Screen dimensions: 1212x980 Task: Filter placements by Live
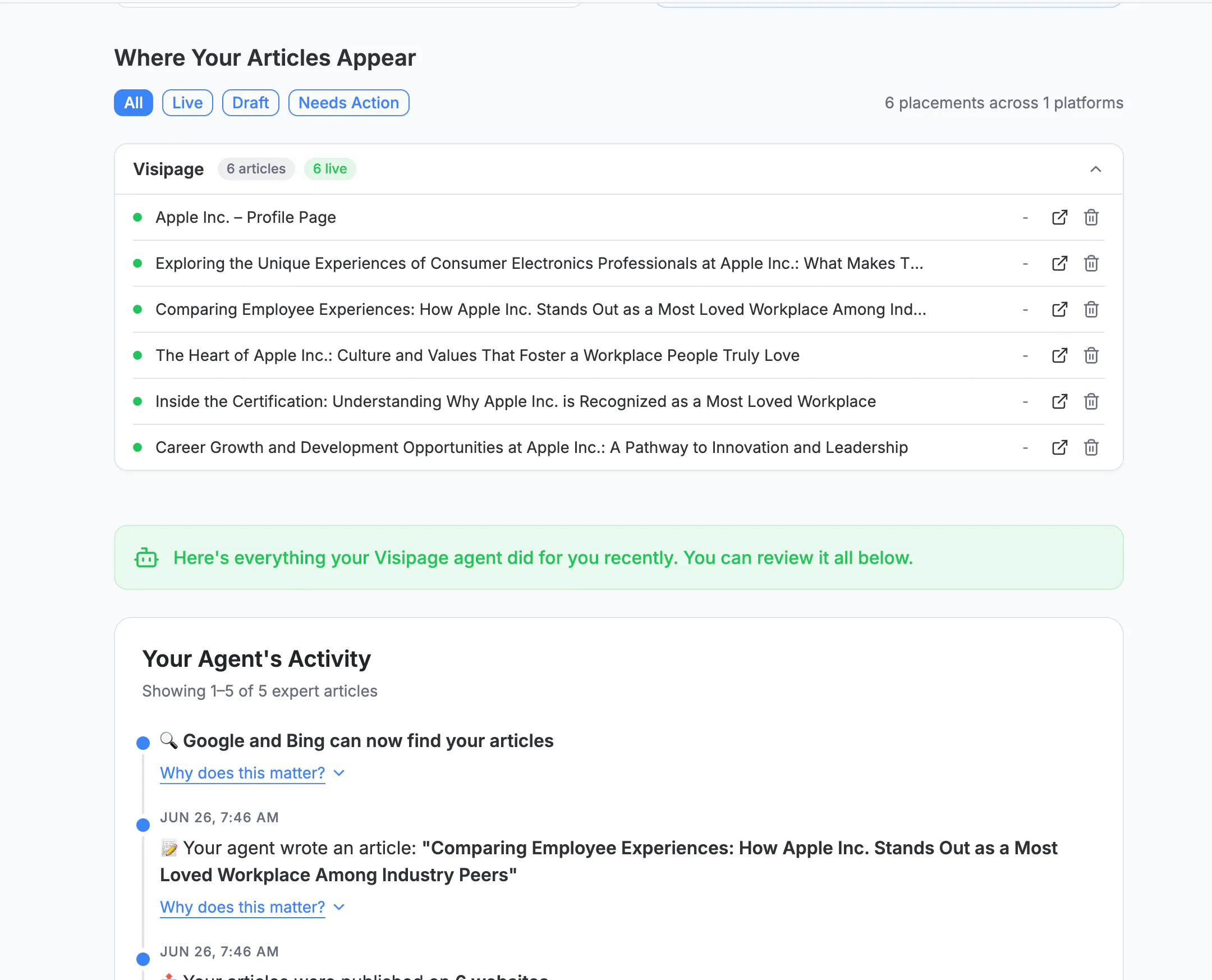(x=187, y=103)
